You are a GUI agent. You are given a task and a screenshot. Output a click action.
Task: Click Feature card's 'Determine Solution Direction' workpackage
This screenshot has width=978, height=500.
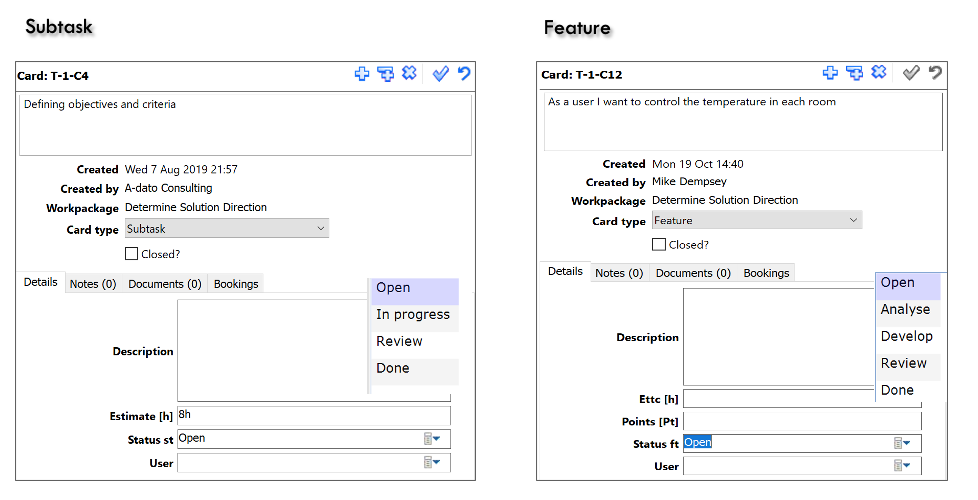click(x=725, y=201)
